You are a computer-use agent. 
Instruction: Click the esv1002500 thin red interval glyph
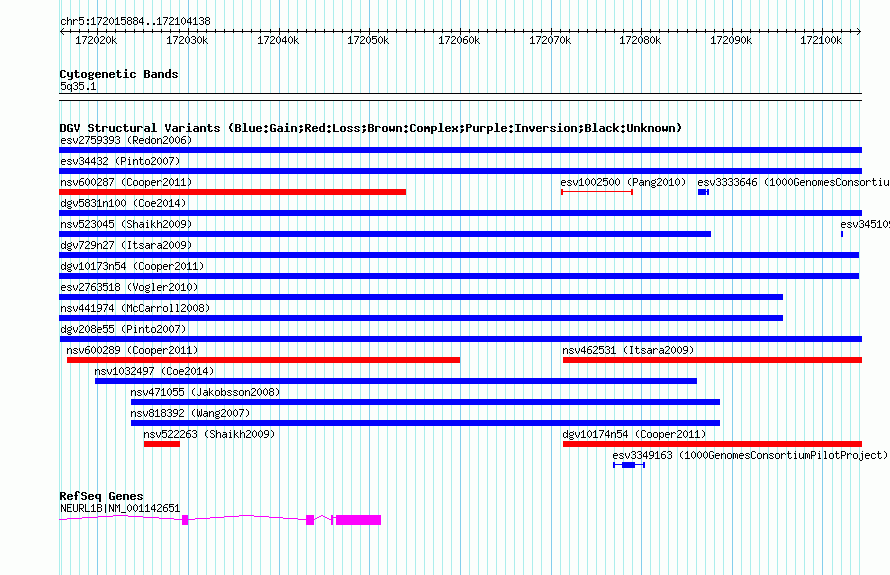point(597,192)
